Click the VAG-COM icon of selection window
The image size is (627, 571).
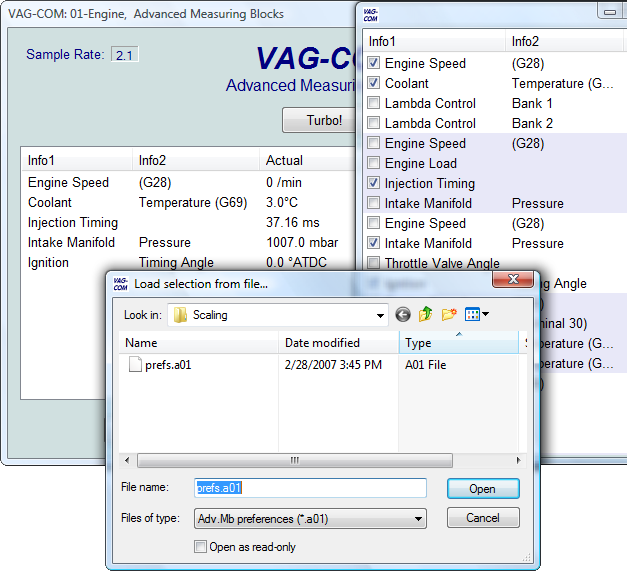click(370, 15)
